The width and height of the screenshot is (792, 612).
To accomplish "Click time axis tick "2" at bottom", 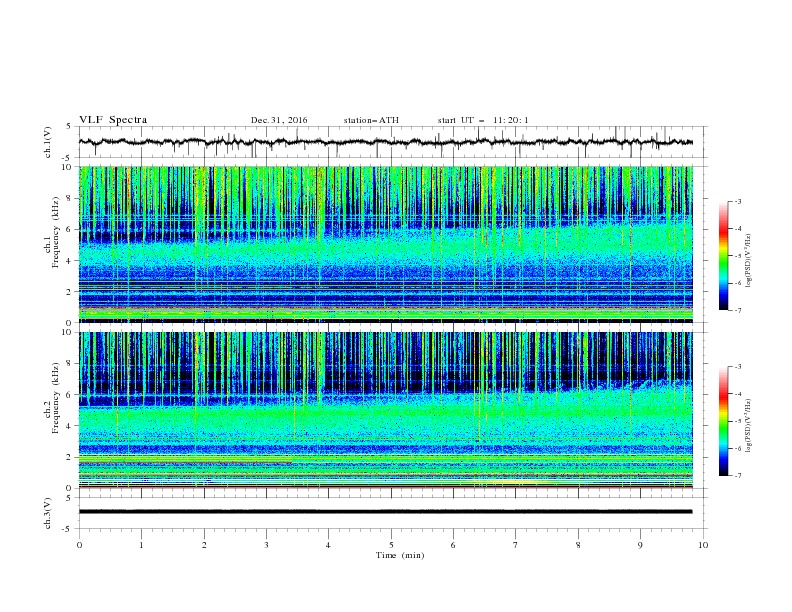I will point(204,545).
